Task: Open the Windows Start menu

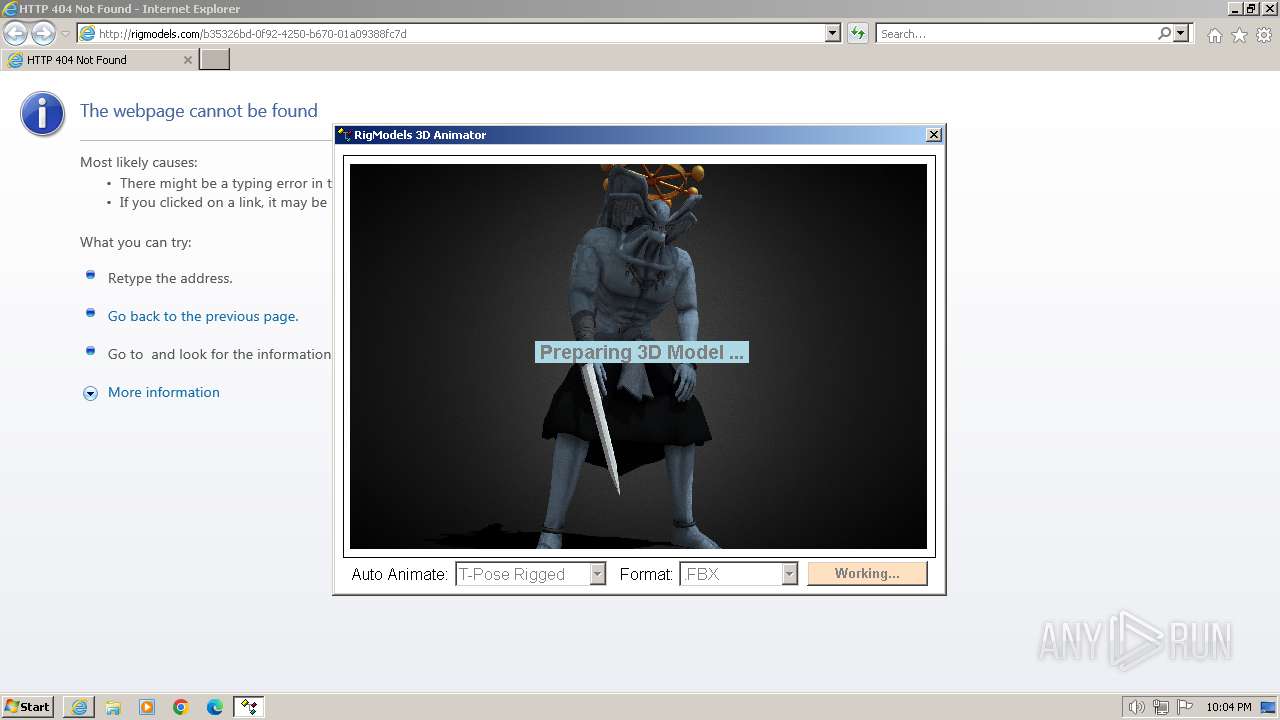Action: coord(28,707)
